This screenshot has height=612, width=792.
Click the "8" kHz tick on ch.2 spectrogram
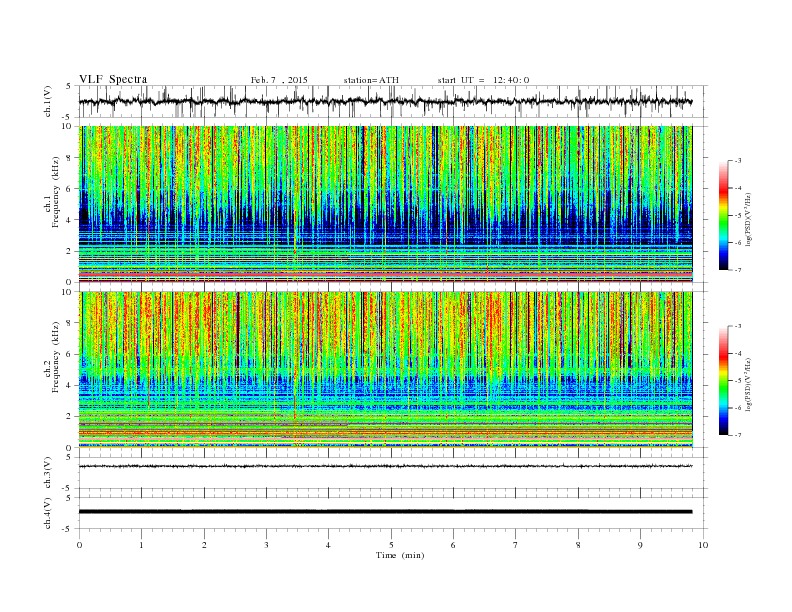(69, 323)
